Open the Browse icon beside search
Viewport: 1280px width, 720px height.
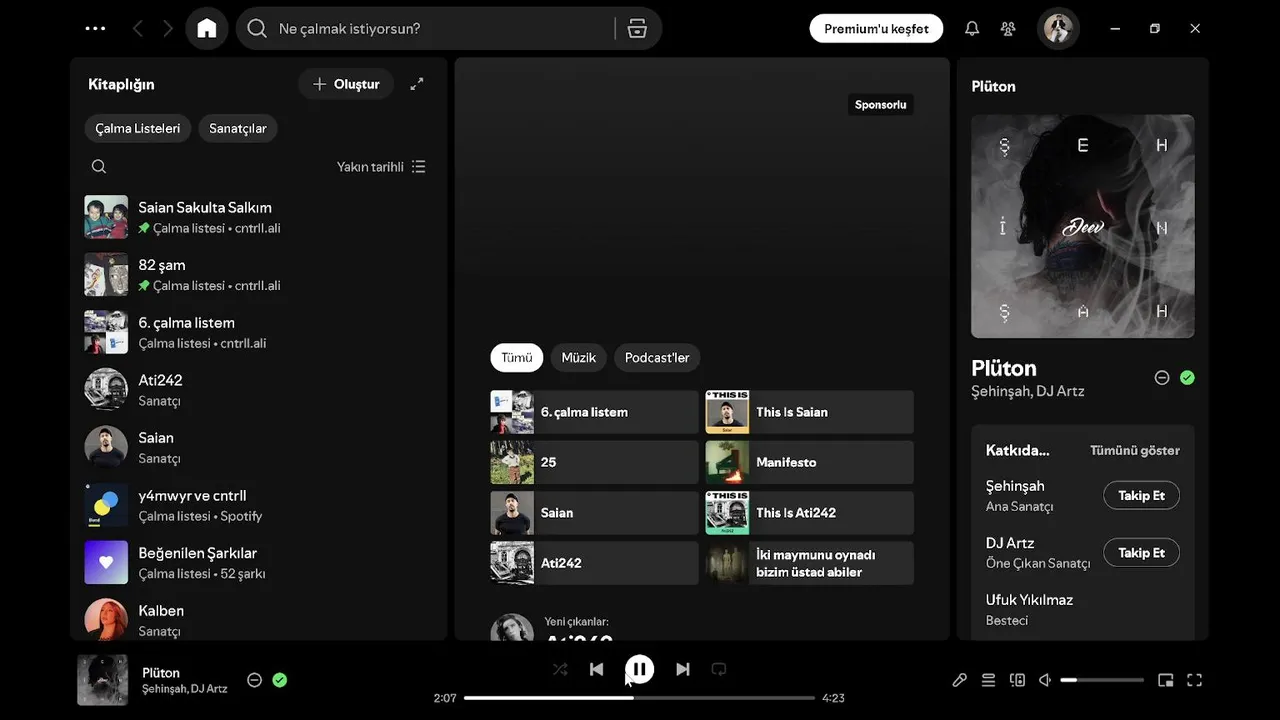click(637, 29)
